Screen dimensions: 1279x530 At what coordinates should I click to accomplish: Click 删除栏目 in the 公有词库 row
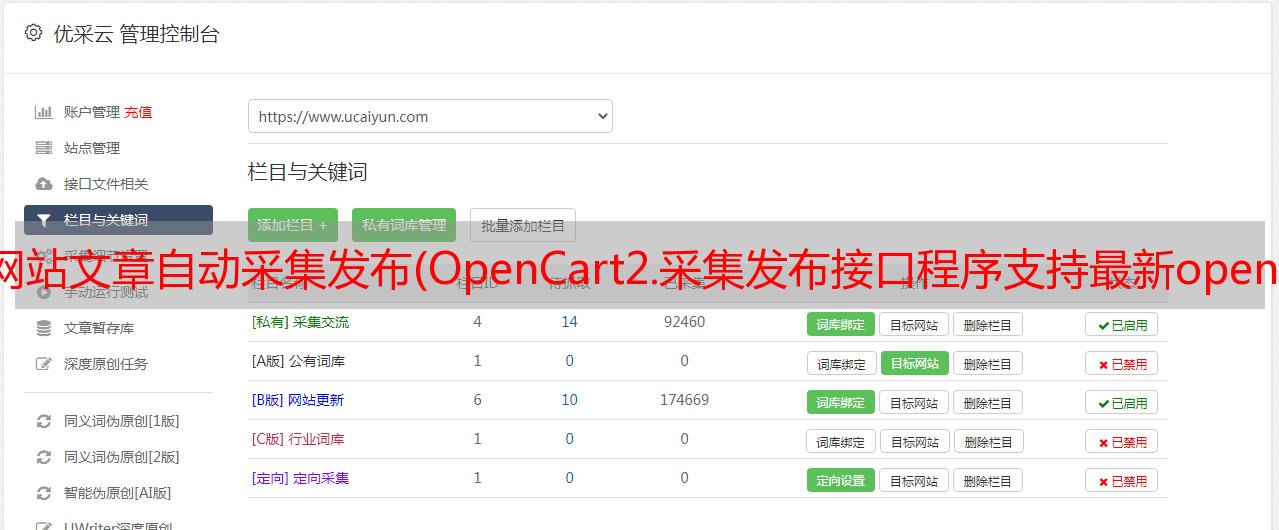tap(988, 363)
